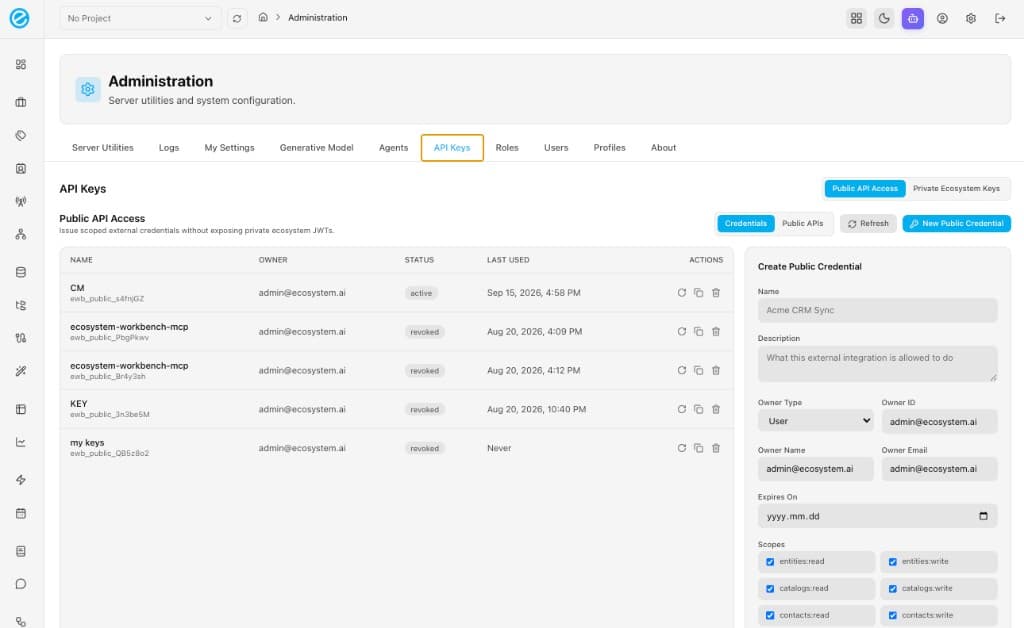Open the line chart sidebar icon

[x=21, y=442]
